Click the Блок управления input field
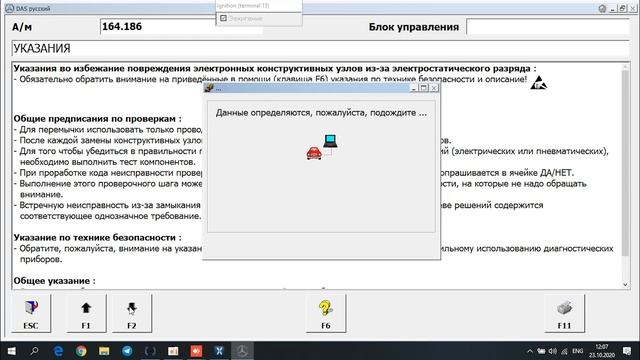Viewport: 640px width, 360px height. [548, 27]
